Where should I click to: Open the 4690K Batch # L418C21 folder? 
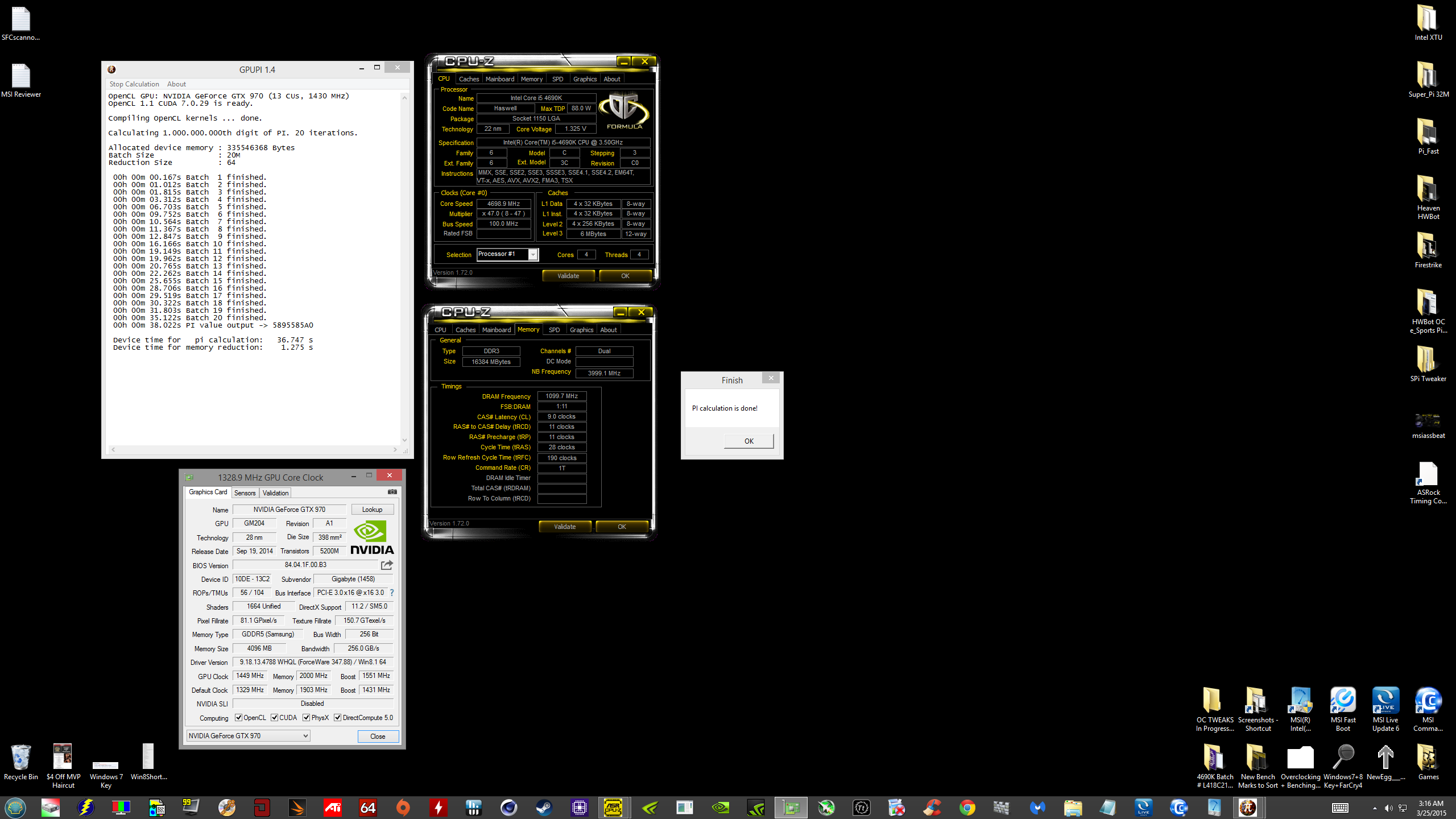(x=1215, y=766)
